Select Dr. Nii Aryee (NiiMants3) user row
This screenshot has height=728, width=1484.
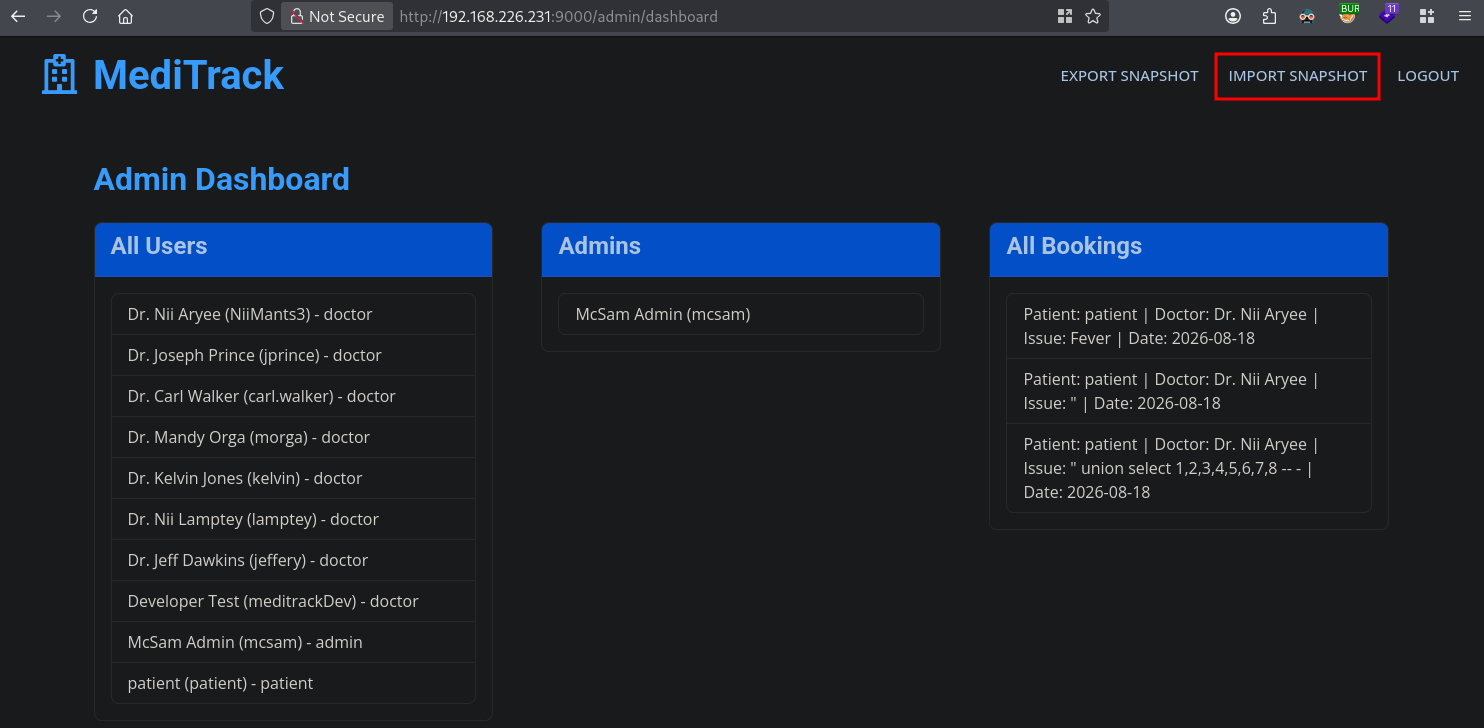[x=293, y=314]
